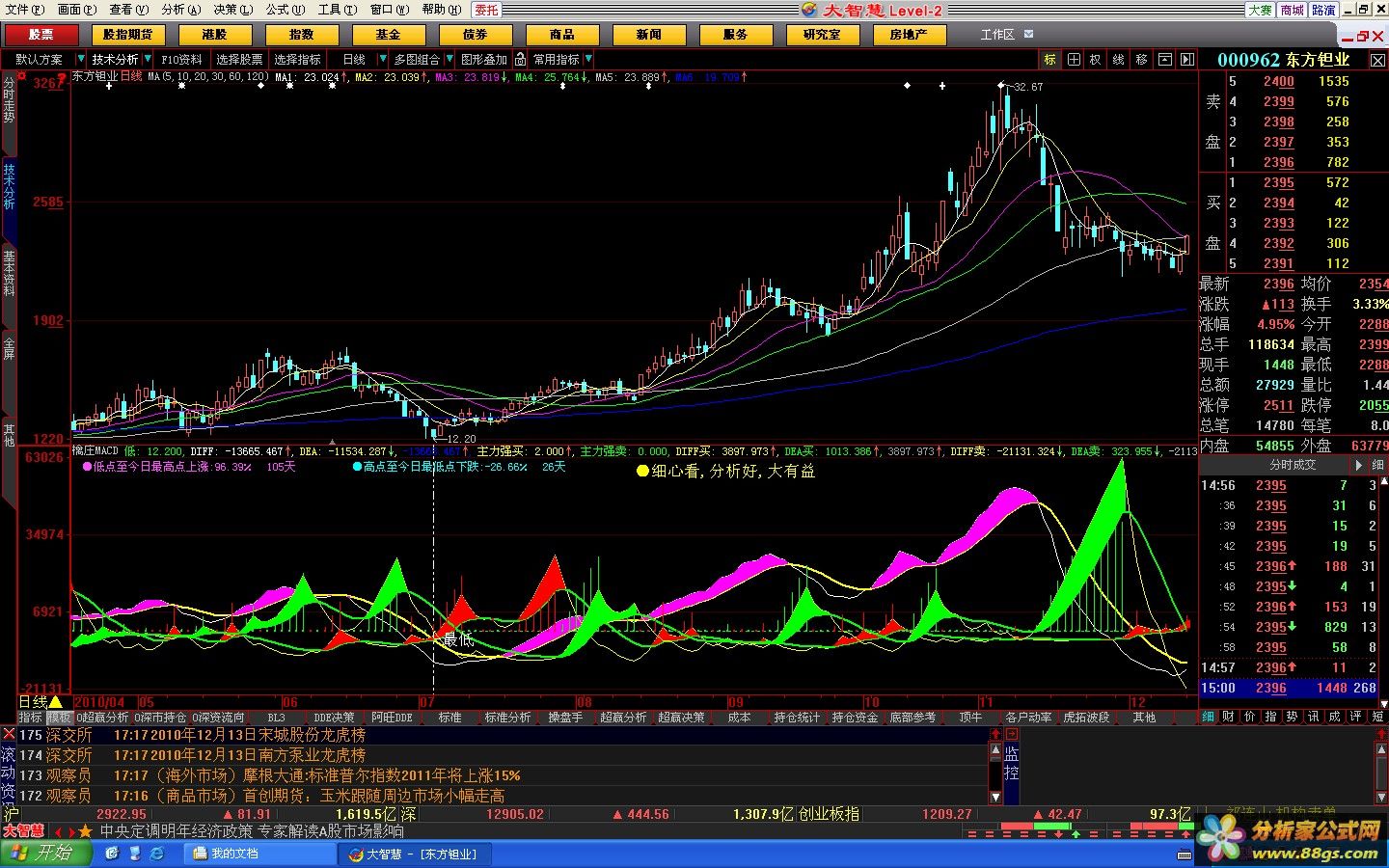1389x868 pixels.
Task: Click the collapse-panel window icon in chart toolbar
Action: (1165, 60)
